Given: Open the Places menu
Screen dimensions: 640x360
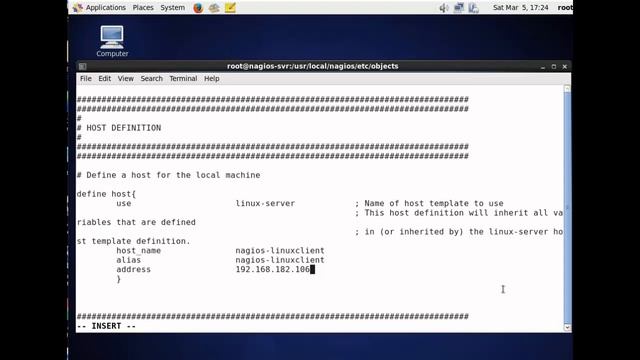Looking at the screenshot, I should click(x=143, y=7).
